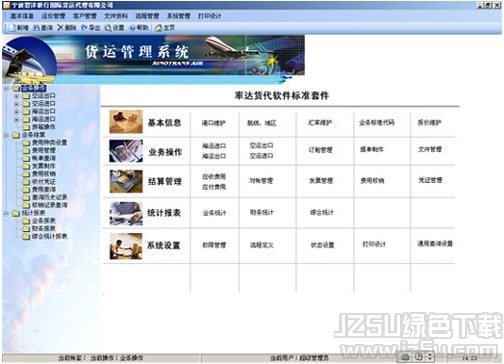Click the 基本信息 thumbnail image in the grid
Viewport: 504px width, 364px height.
coord(126,122)
